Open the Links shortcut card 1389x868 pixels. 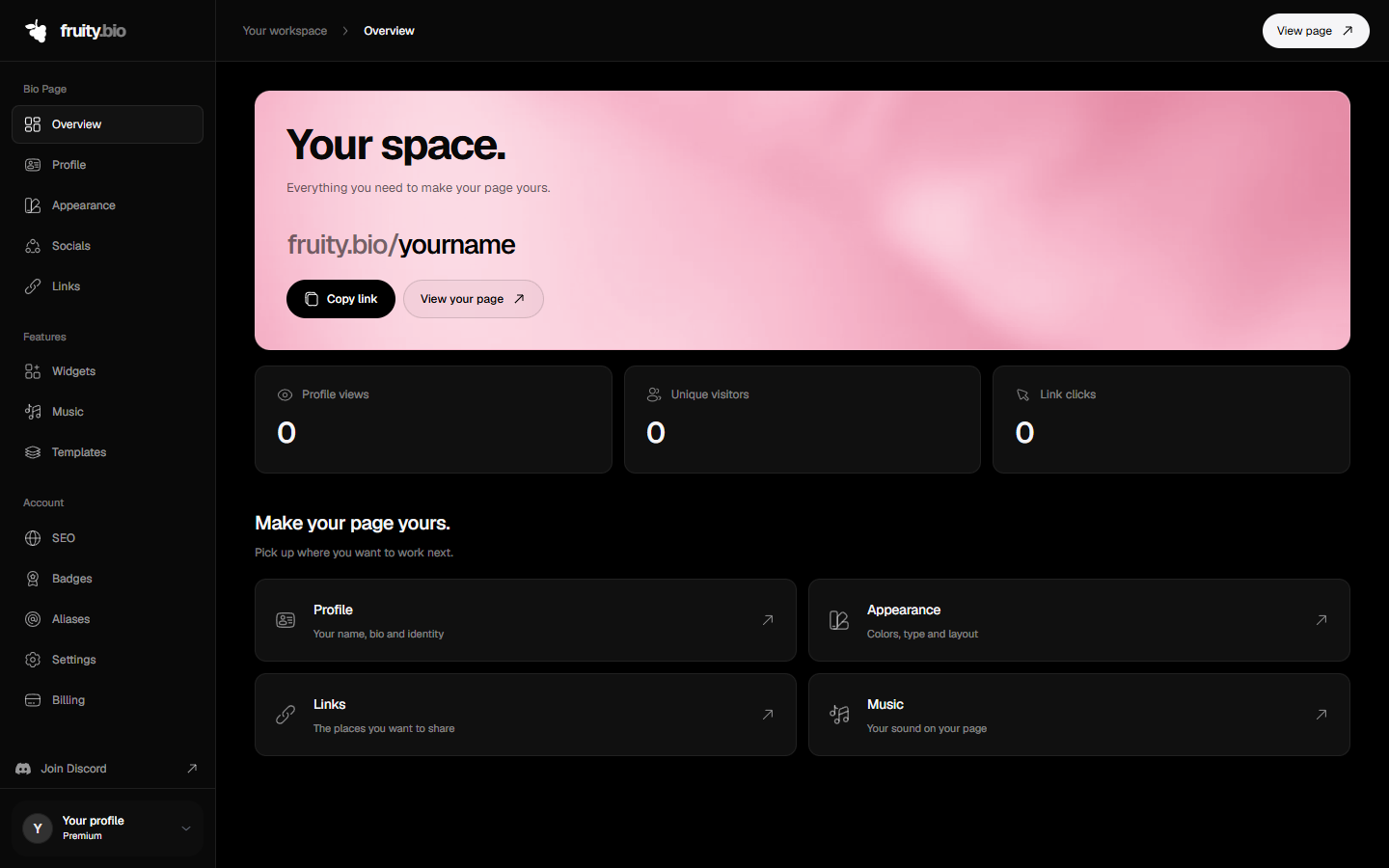(526, 715)
